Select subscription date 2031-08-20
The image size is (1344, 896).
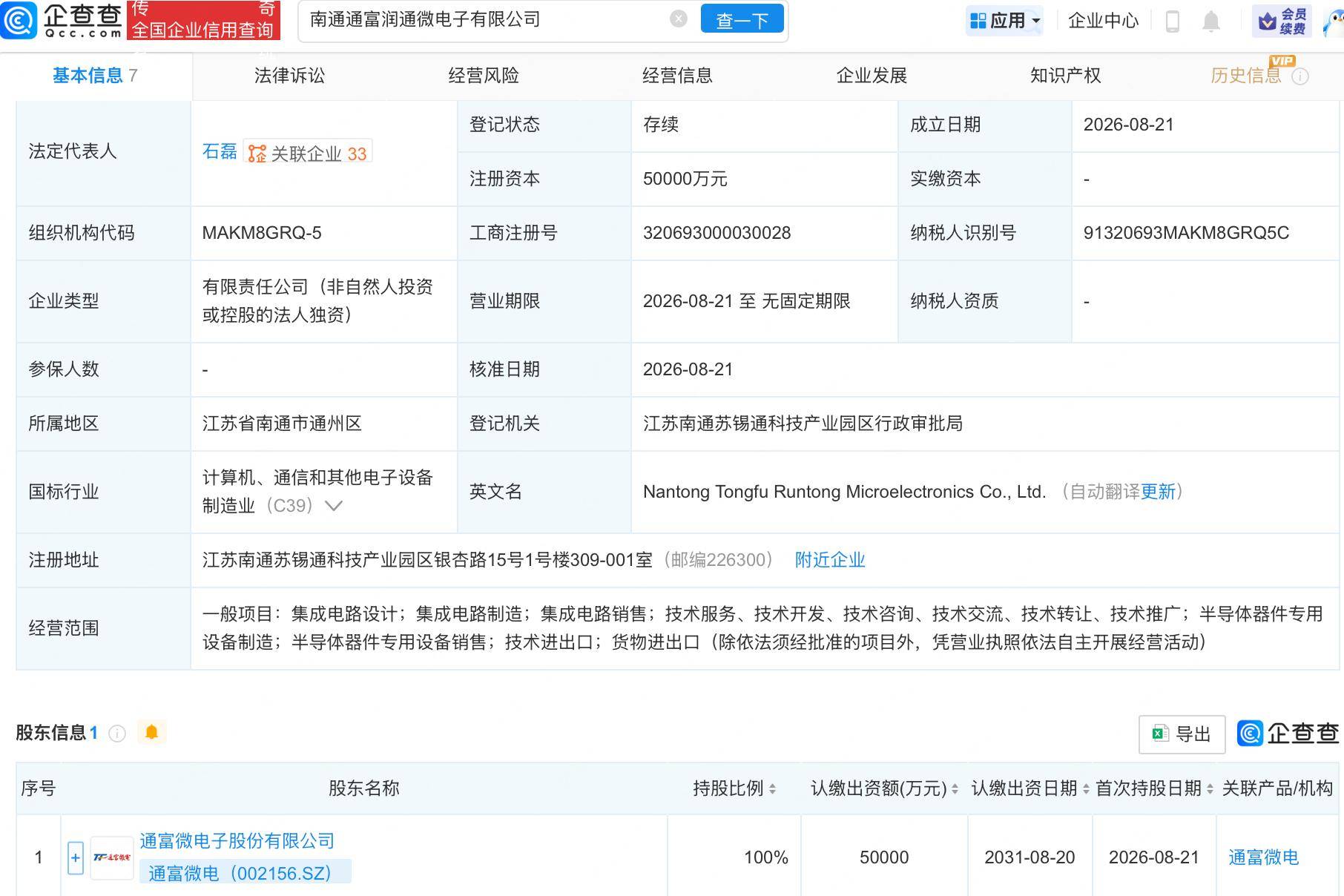[x=1030, y=858]
